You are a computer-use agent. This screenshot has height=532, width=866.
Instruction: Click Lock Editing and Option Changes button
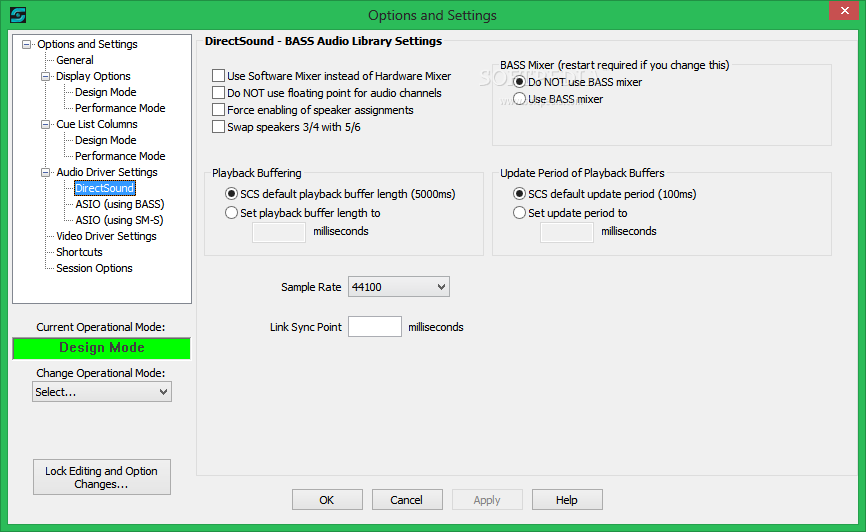(102, 477)
